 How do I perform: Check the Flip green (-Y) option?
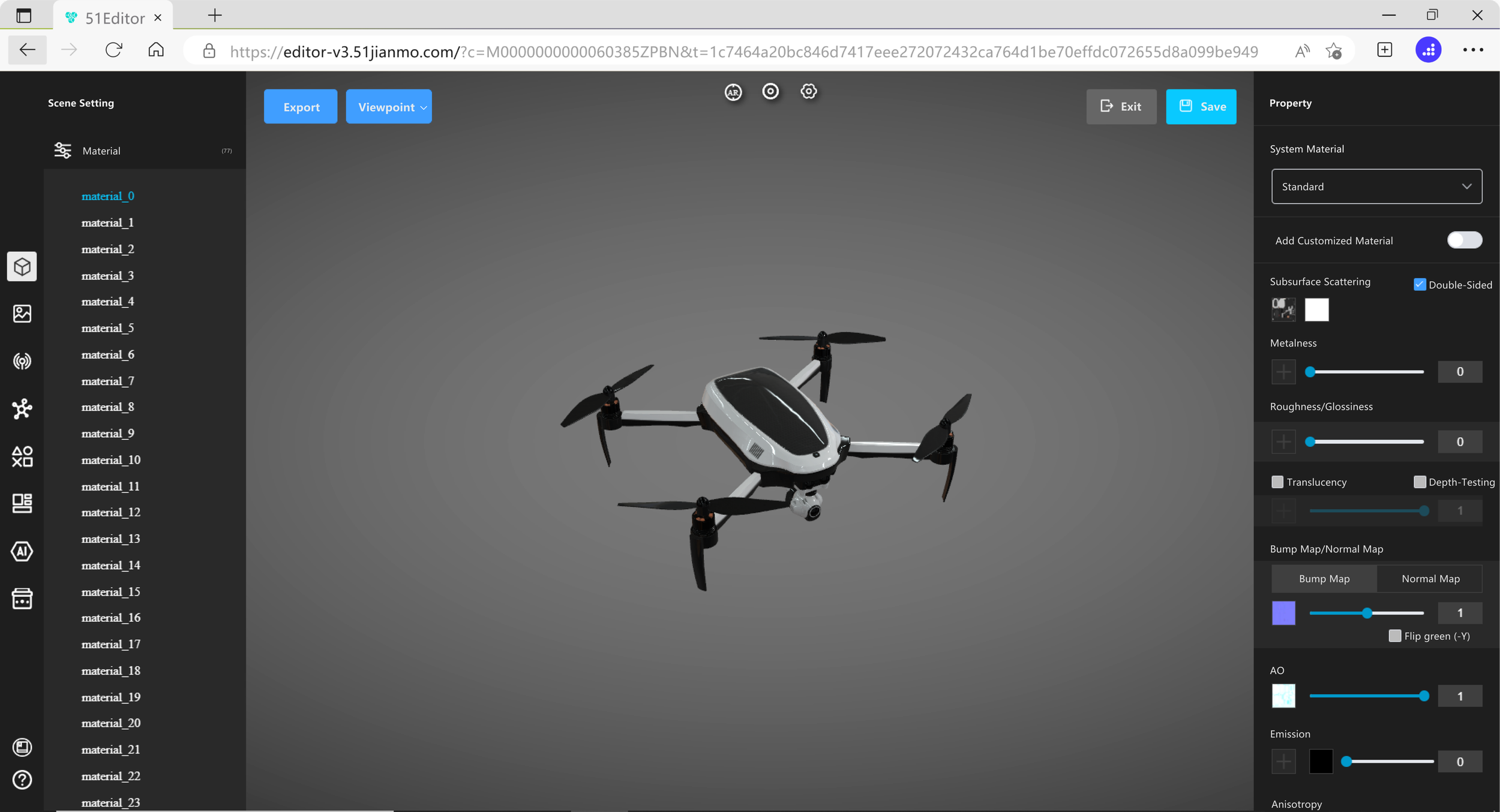[x=1395, y=636]
